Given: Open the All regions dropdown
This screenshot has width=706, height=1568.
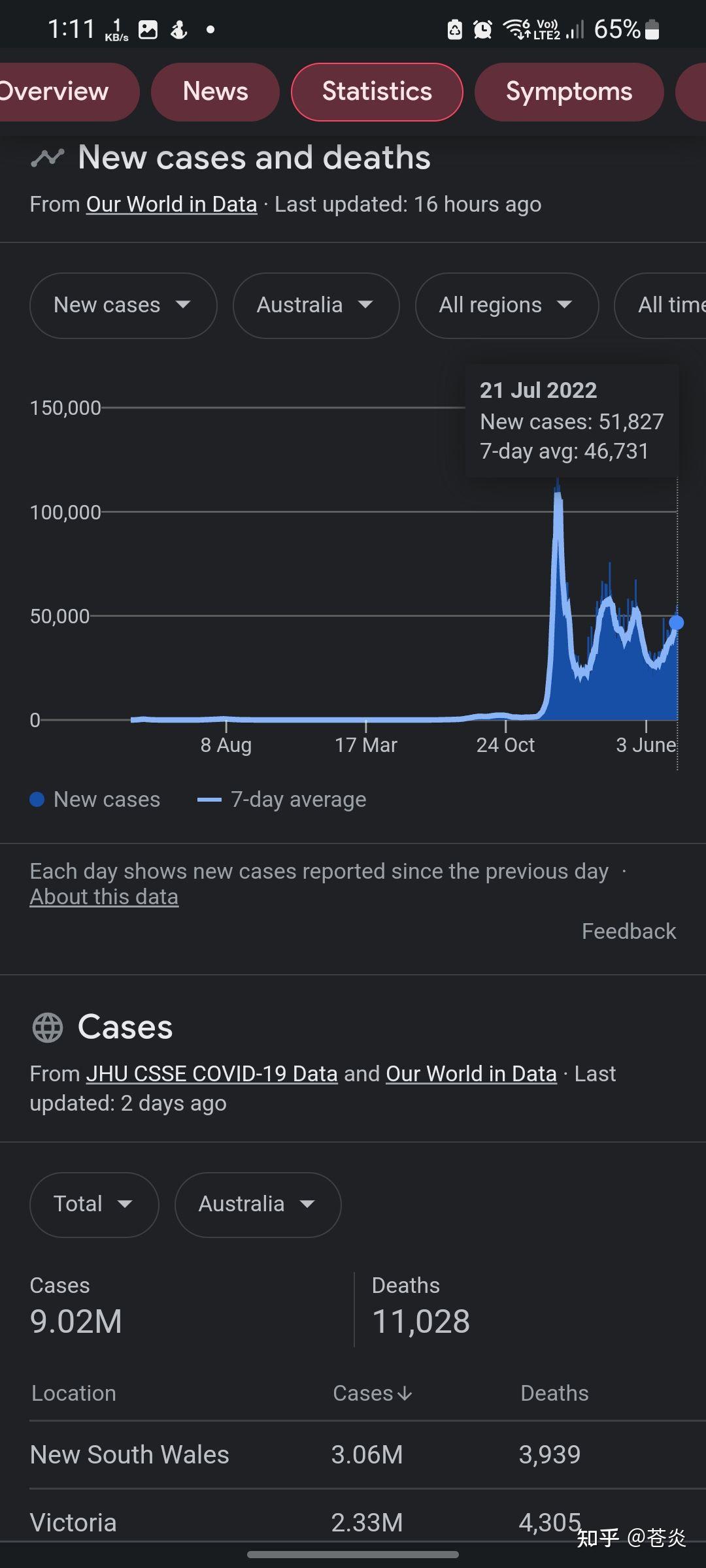Looking at the screenshot, I should tap(507, 305).
